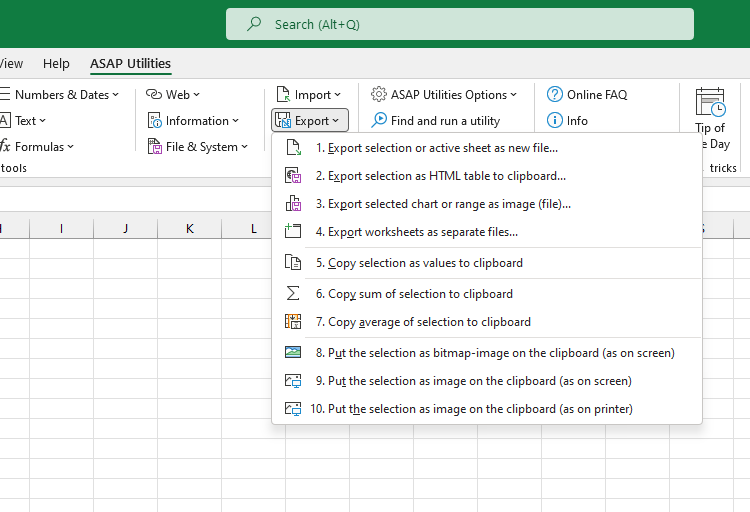Image resolution: width=750 pixels, height=512 pixels.
Task: Expand the ASAP Utilities Options arrow
Action: point(513,95)
